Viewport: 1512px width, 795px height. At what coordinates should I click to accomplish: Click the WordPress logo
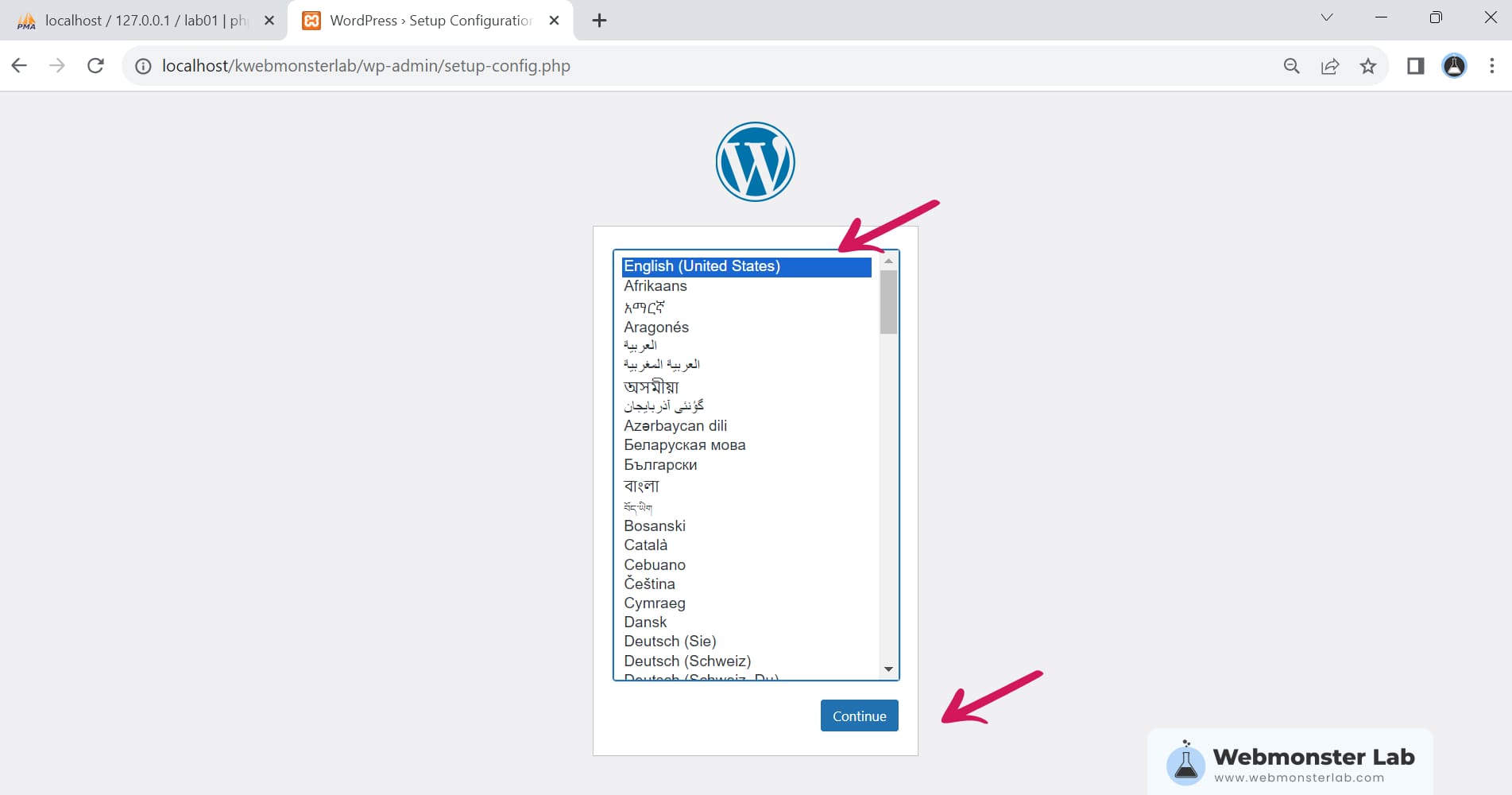[755, 161]
